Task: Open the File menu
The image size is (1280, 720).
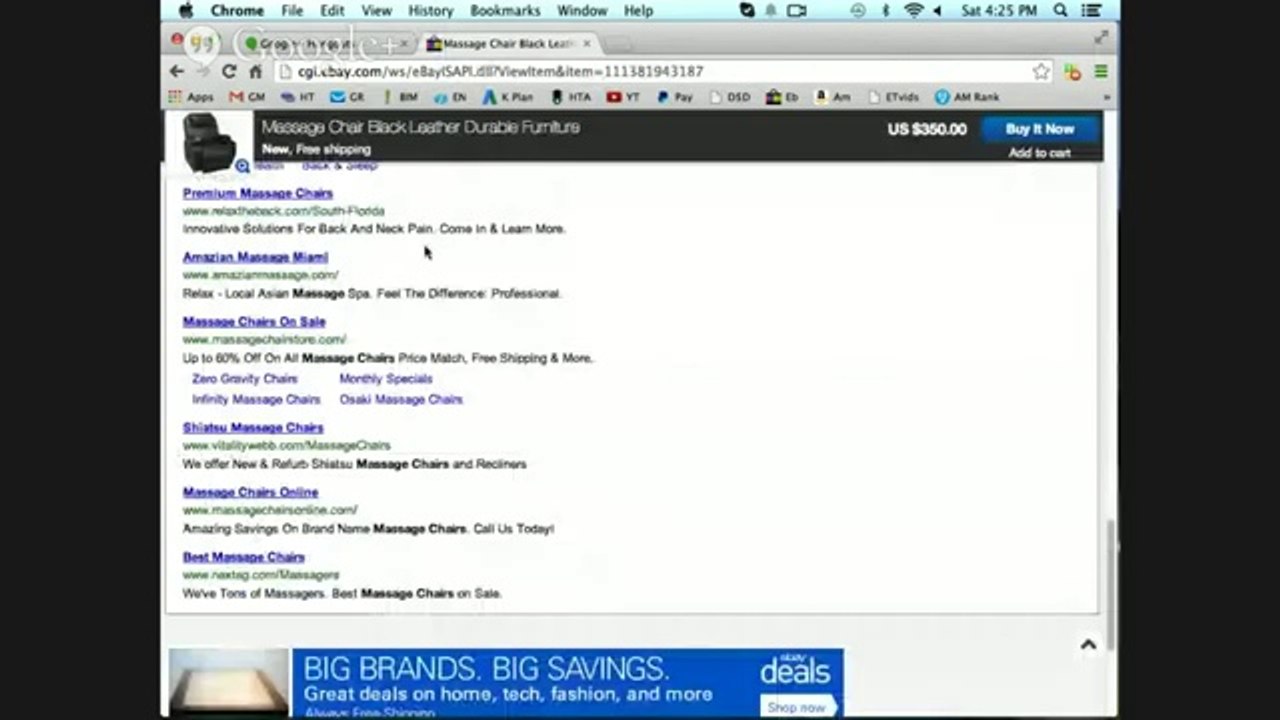Action: pos(292,11)
